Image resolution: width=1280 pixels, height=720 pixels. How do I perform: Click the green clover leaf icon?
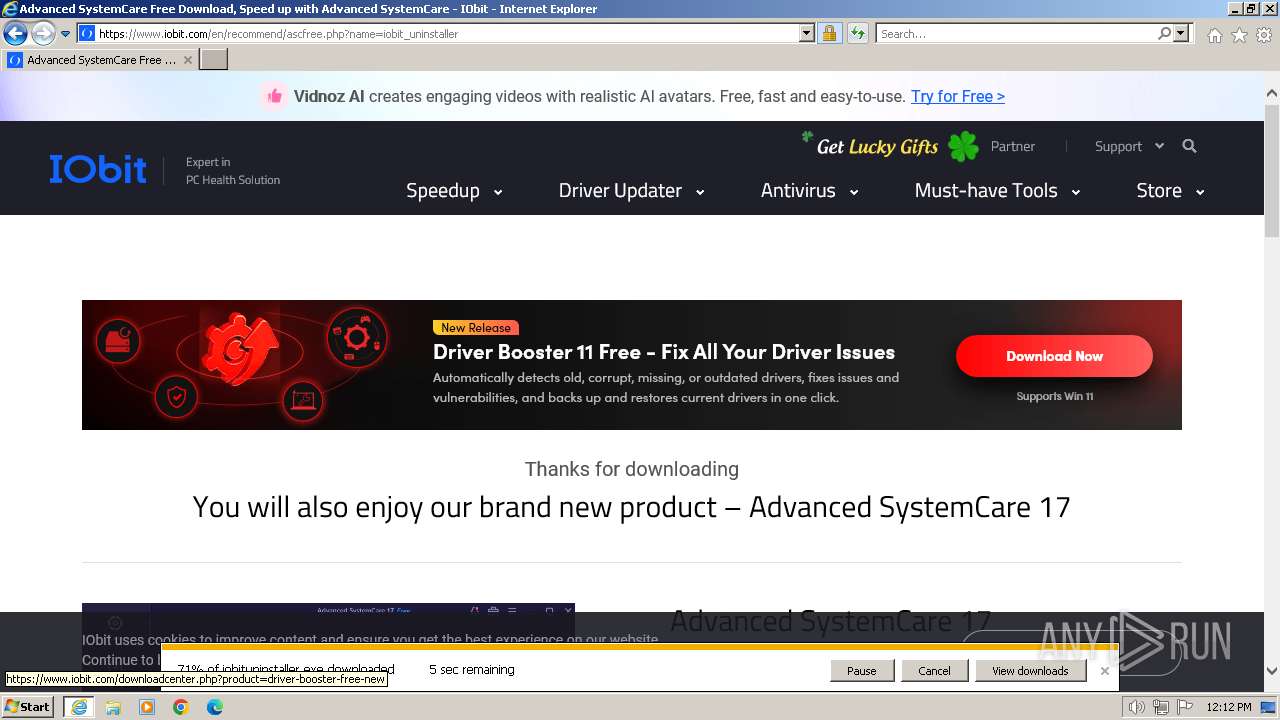click(x=963, y=146)
